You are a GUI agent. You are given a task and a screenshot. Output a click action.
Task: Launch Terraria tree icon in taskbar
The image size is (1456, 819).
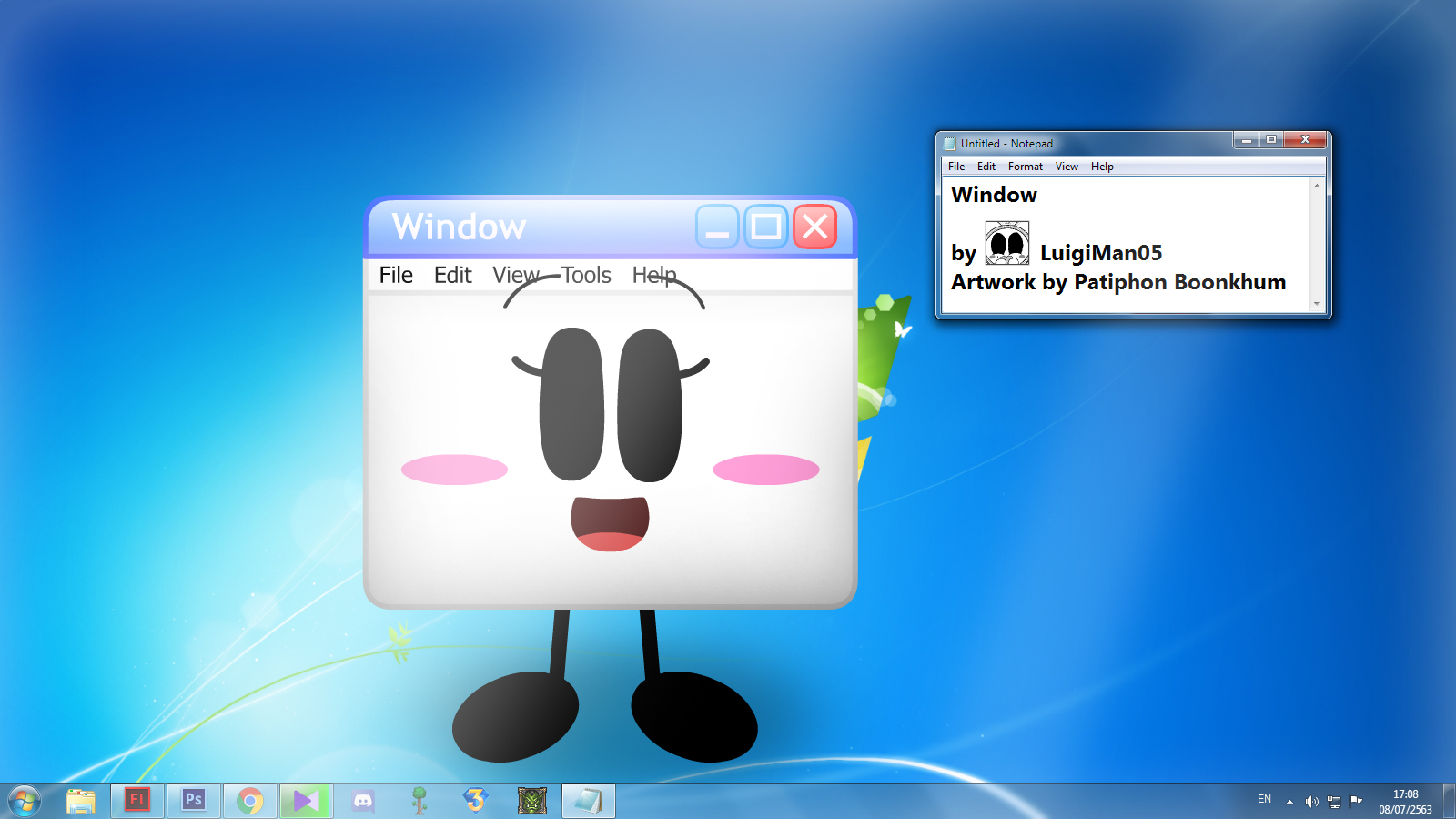pos(420,801)
